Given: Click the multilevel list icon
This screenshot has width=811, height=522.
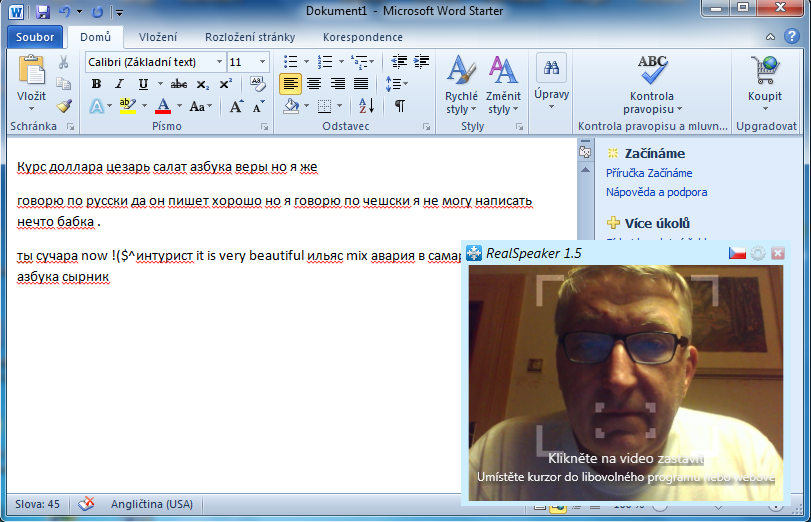Looking at the screenshot, I should [358, 62].
